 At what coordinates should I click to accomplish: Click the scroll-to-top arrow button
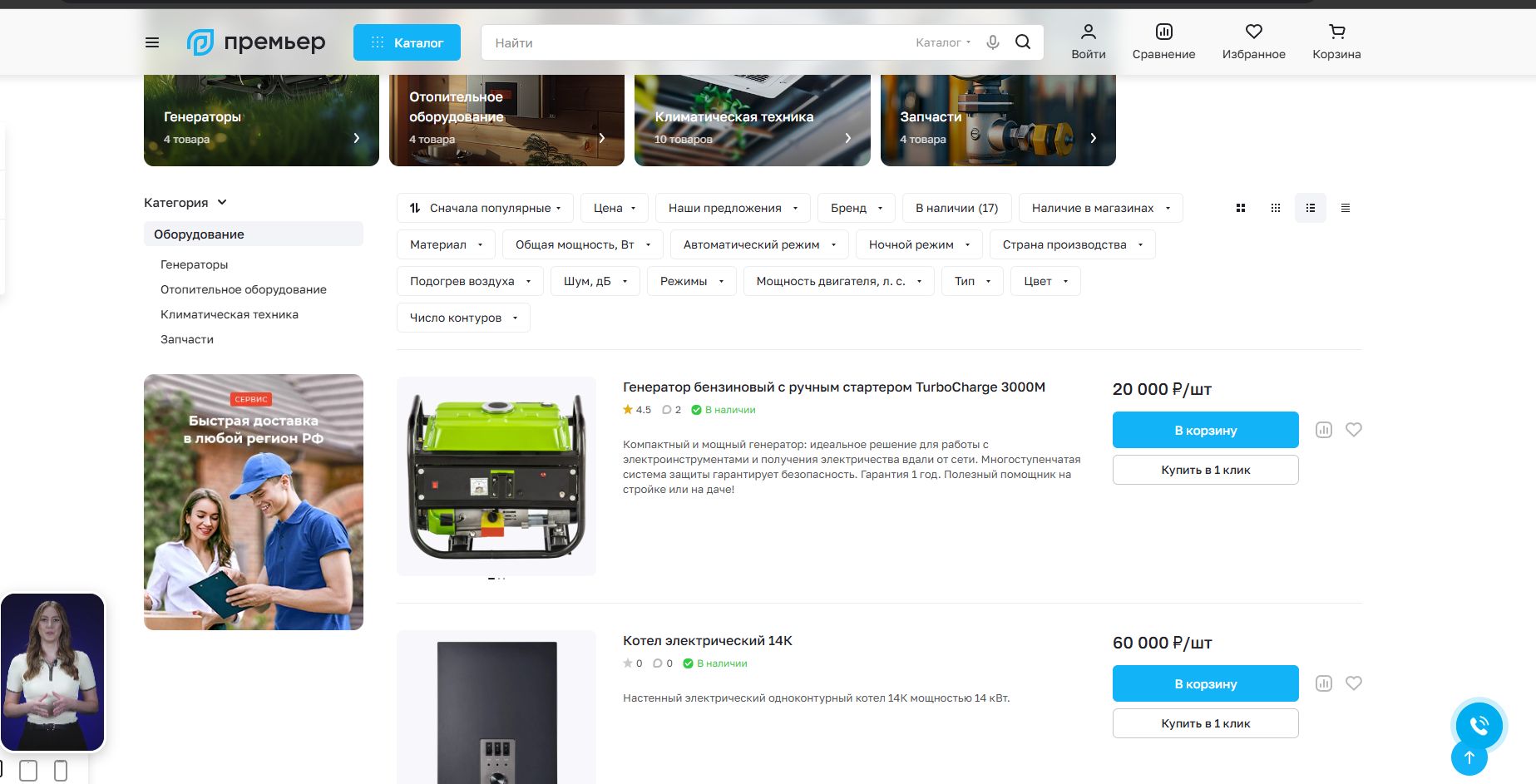(x=1469, y=757)
